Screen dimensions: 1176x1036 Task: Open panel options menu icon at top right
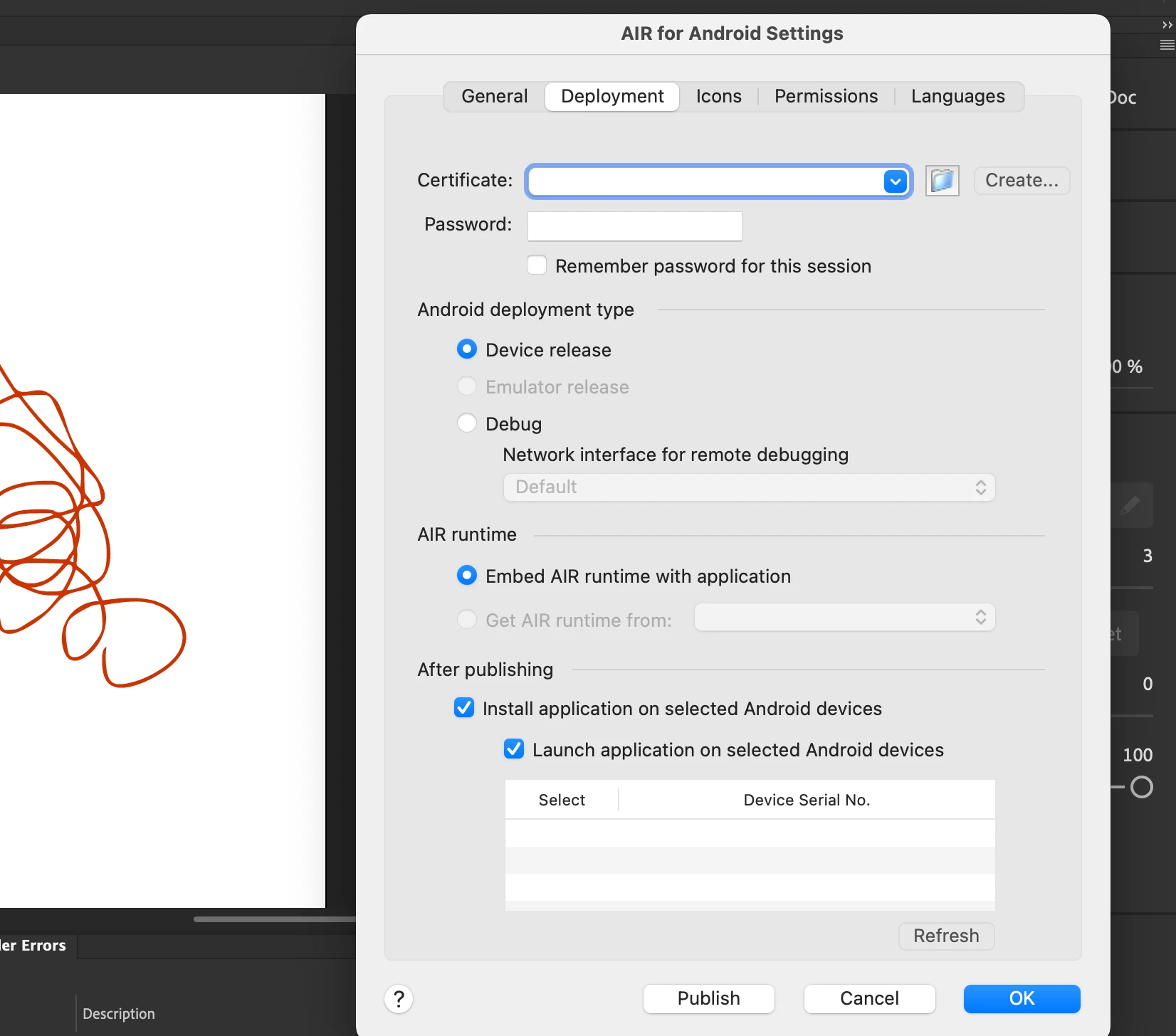[1167, 45]
